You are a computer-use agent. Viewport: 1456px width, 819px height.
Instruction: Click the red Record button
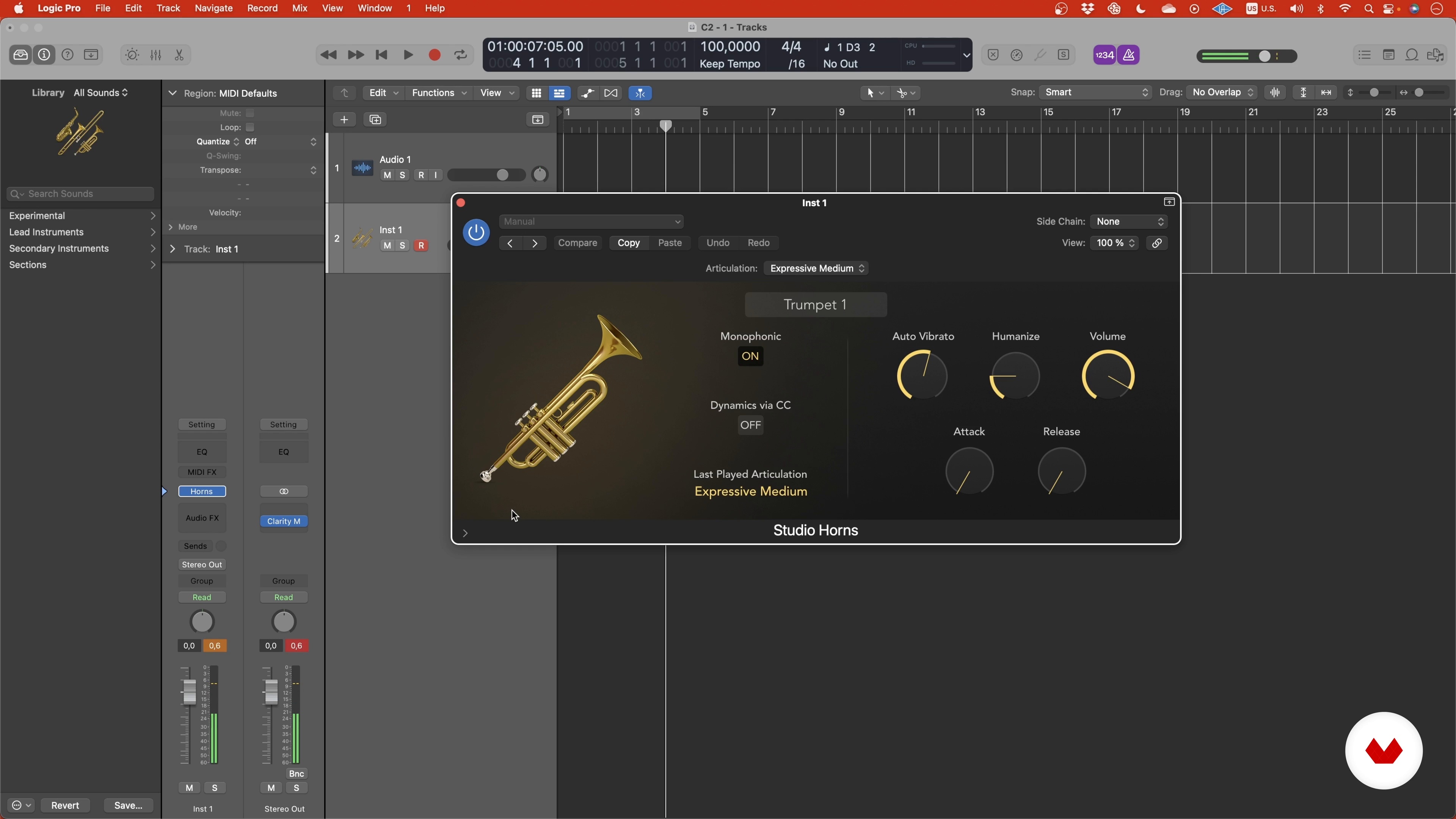[x=435, y=55]
